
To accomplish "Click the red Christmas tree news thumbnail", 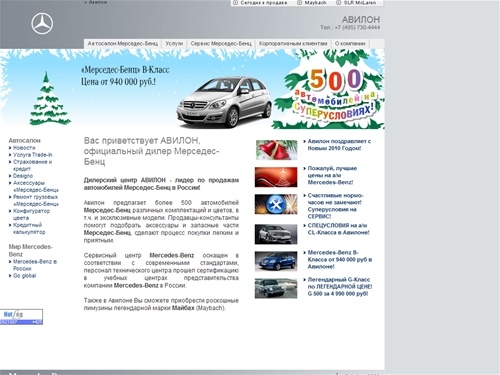I will point(276,177).
